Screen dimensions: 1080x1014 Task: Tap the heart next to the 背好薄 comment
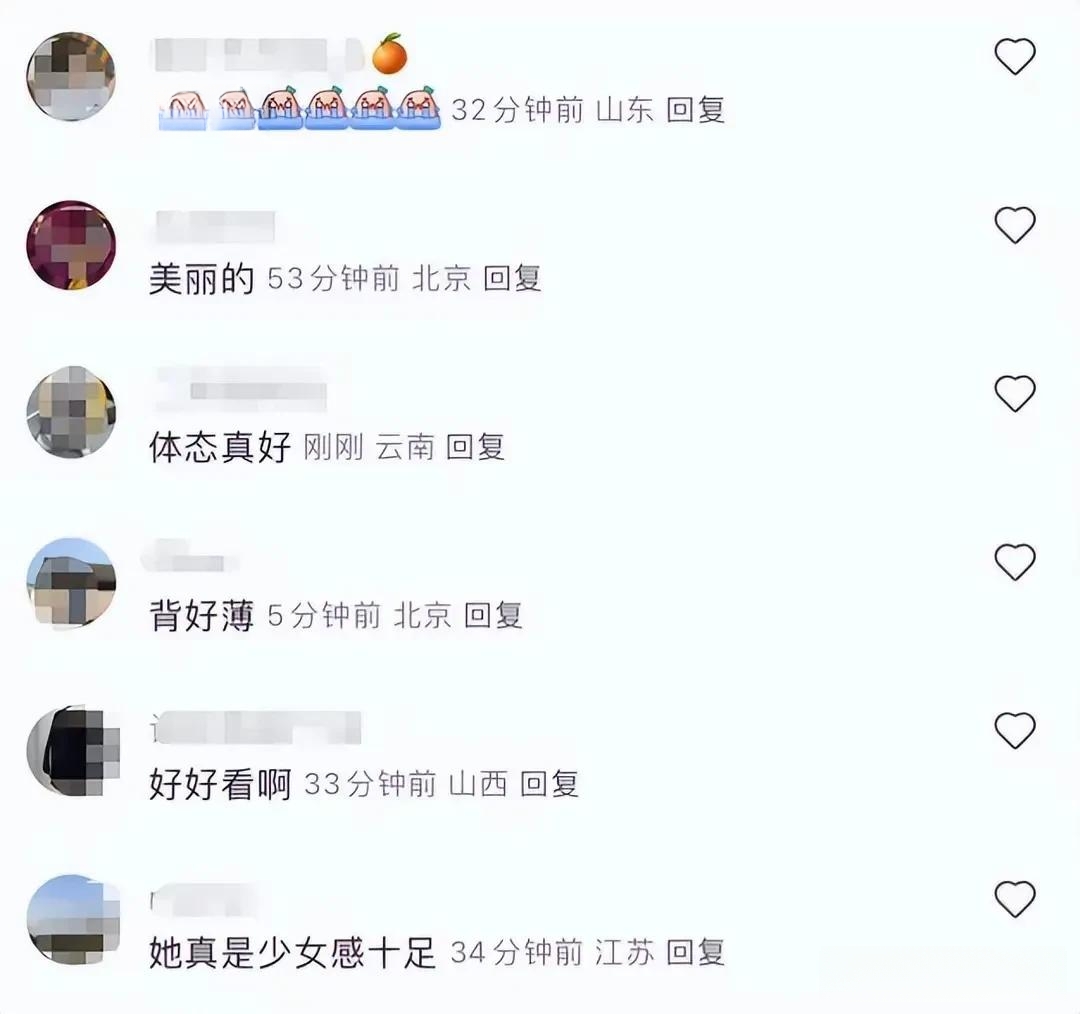[1015, 561]
